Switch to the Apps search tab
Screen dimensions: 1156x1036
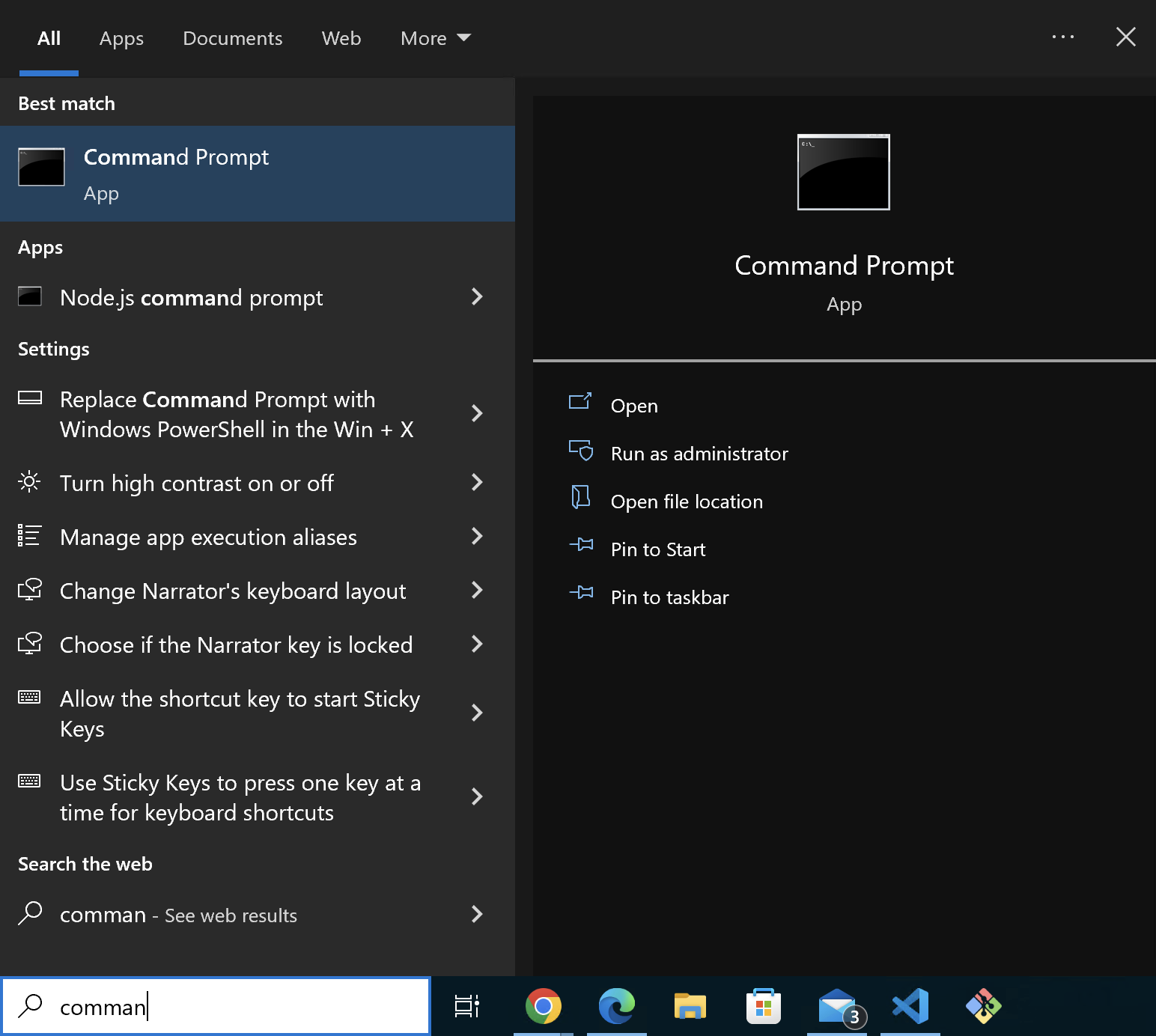[x=121, y=38]
